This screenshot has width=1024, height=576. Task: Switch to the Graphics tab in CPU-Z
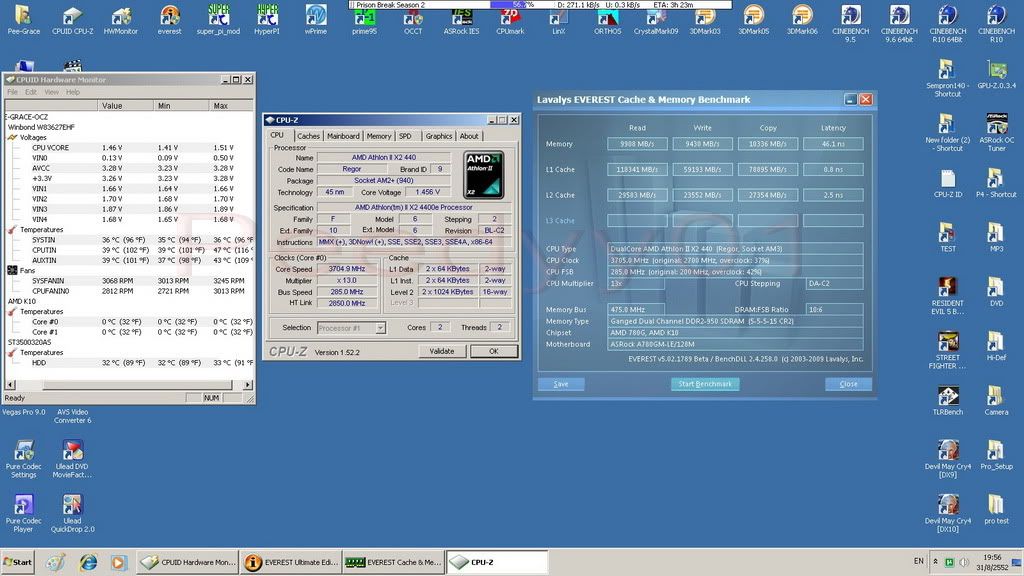pyautogui.click(x=438, y=136)
